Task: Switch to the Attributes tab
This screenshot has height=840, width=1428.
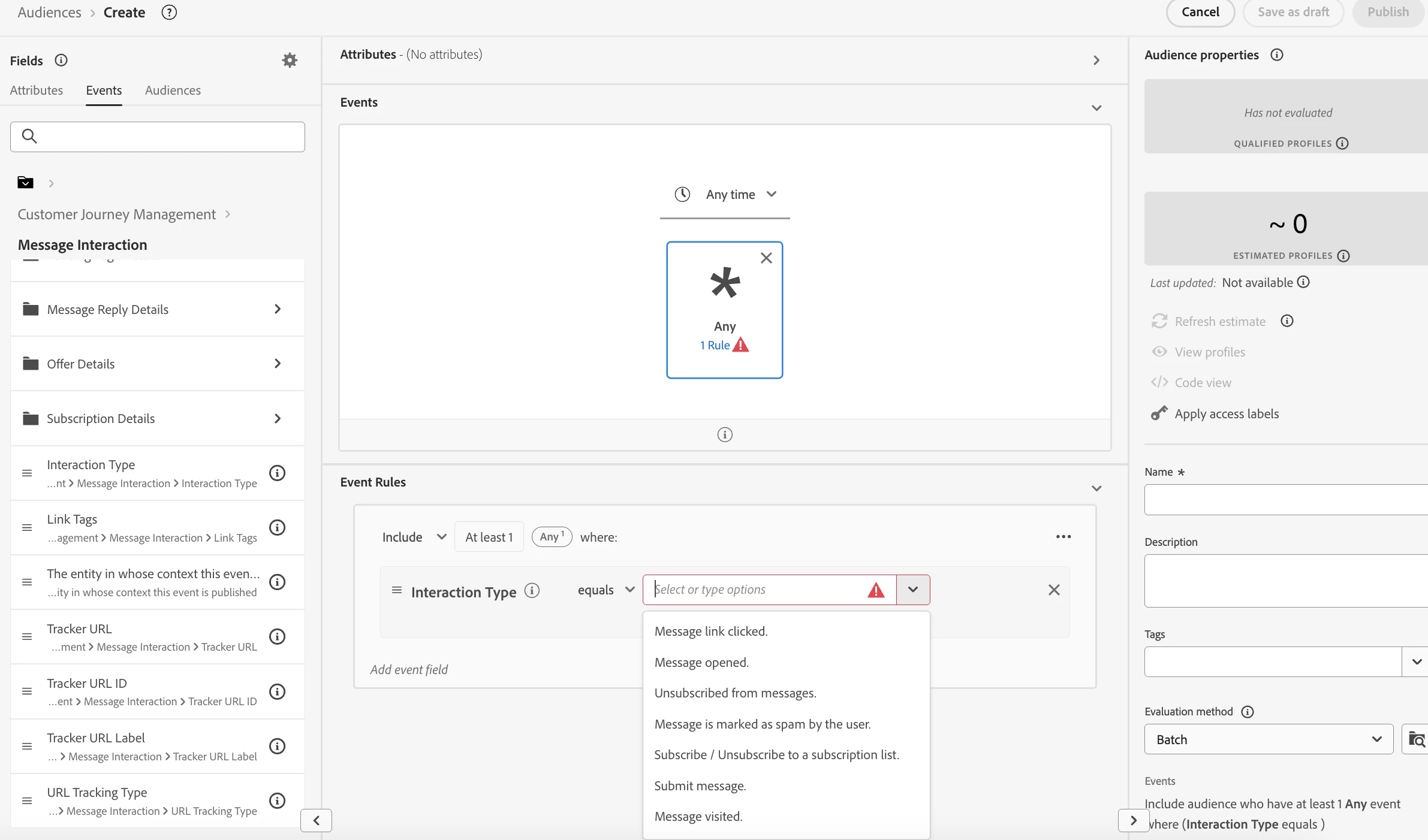Action: [37, 90]
